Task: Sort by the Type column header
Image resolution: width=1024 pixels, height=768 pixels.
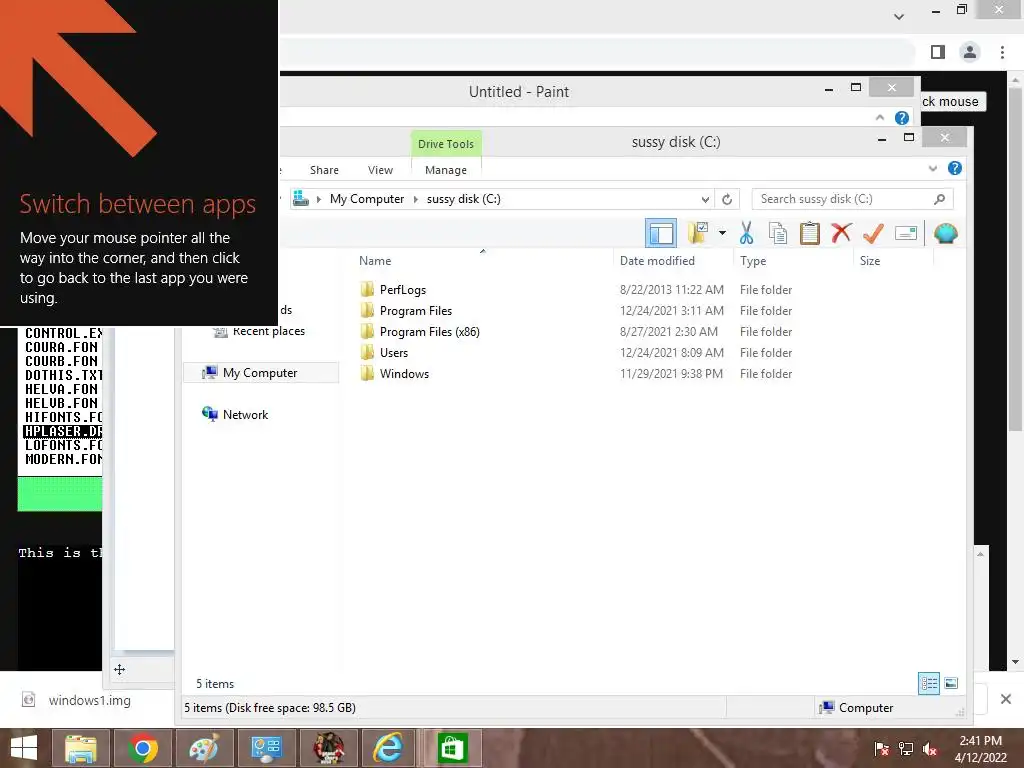Action: [753, 261]
